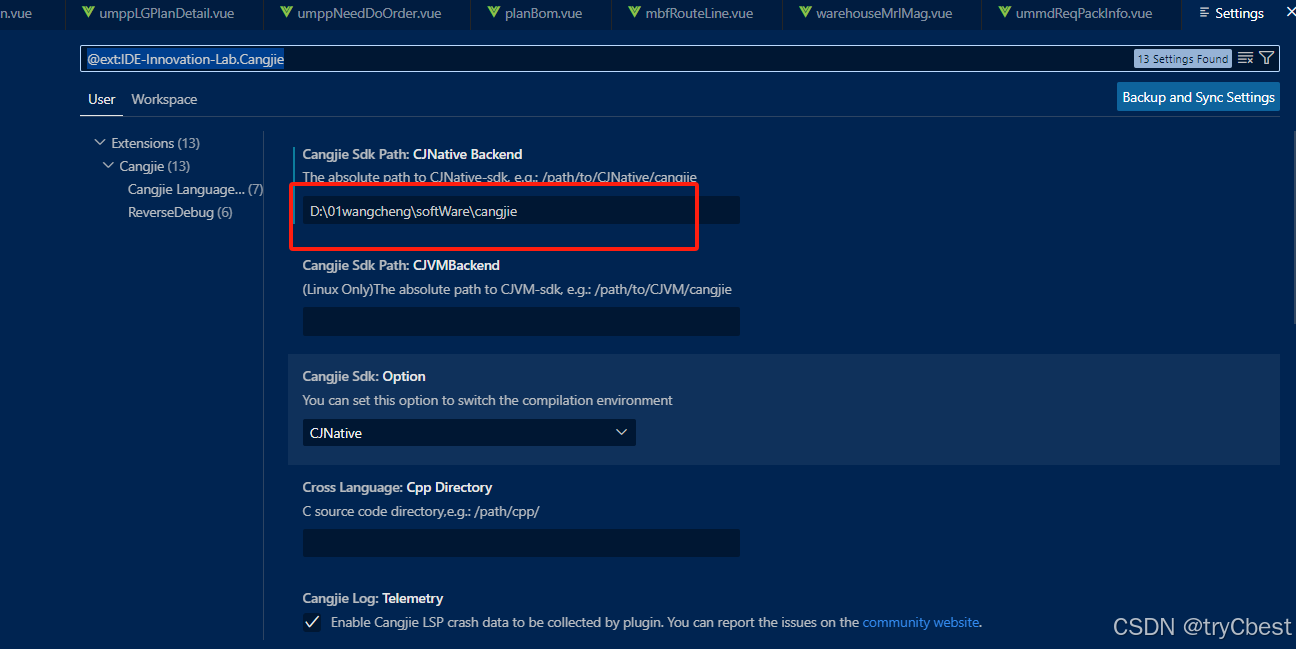The height and width of the screenshot is (649, 1296).
Task: Click the Settings tab list icon
Action: click(1204, 13)
